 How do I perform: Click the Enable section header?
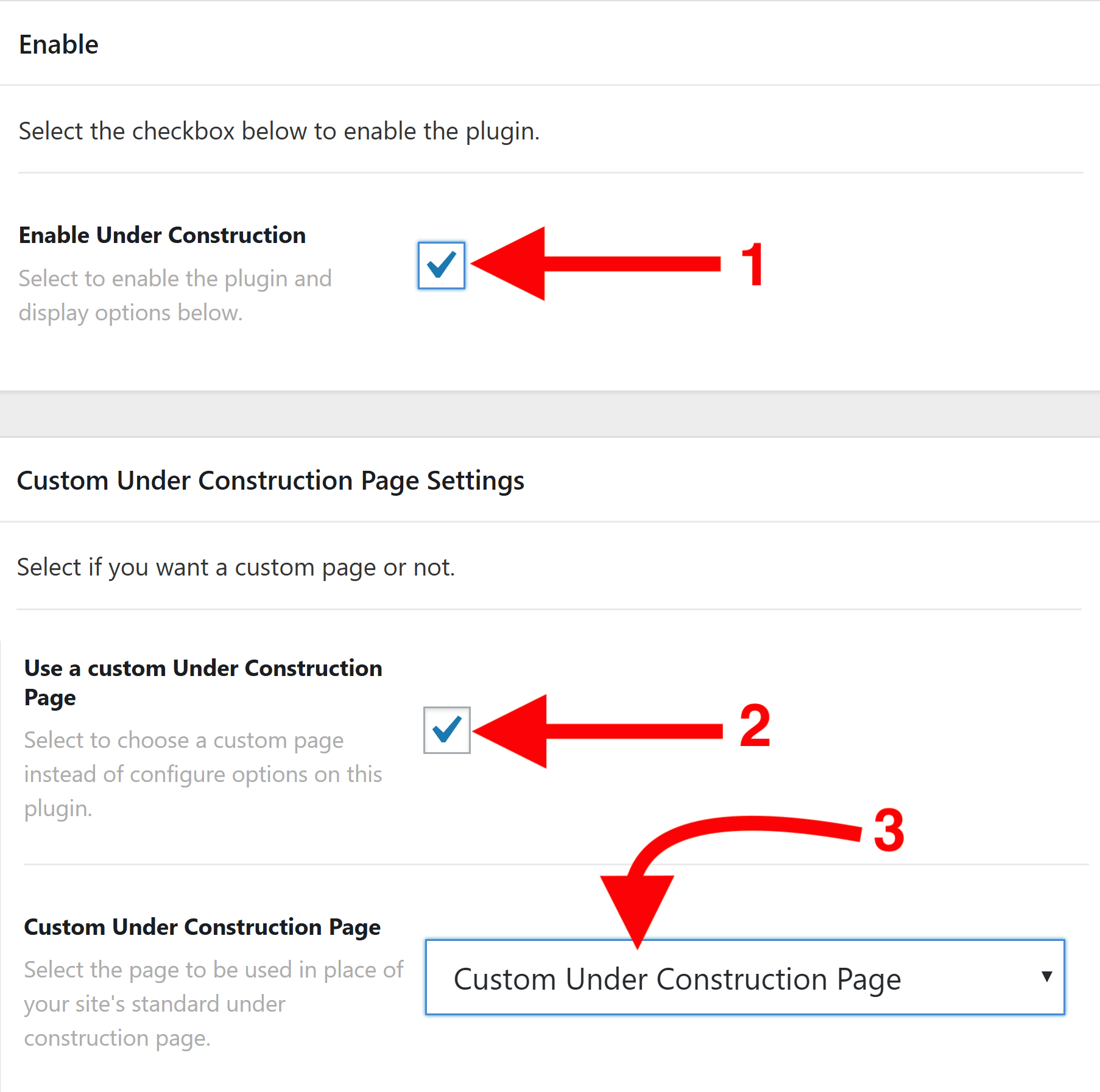coord(58,43)
